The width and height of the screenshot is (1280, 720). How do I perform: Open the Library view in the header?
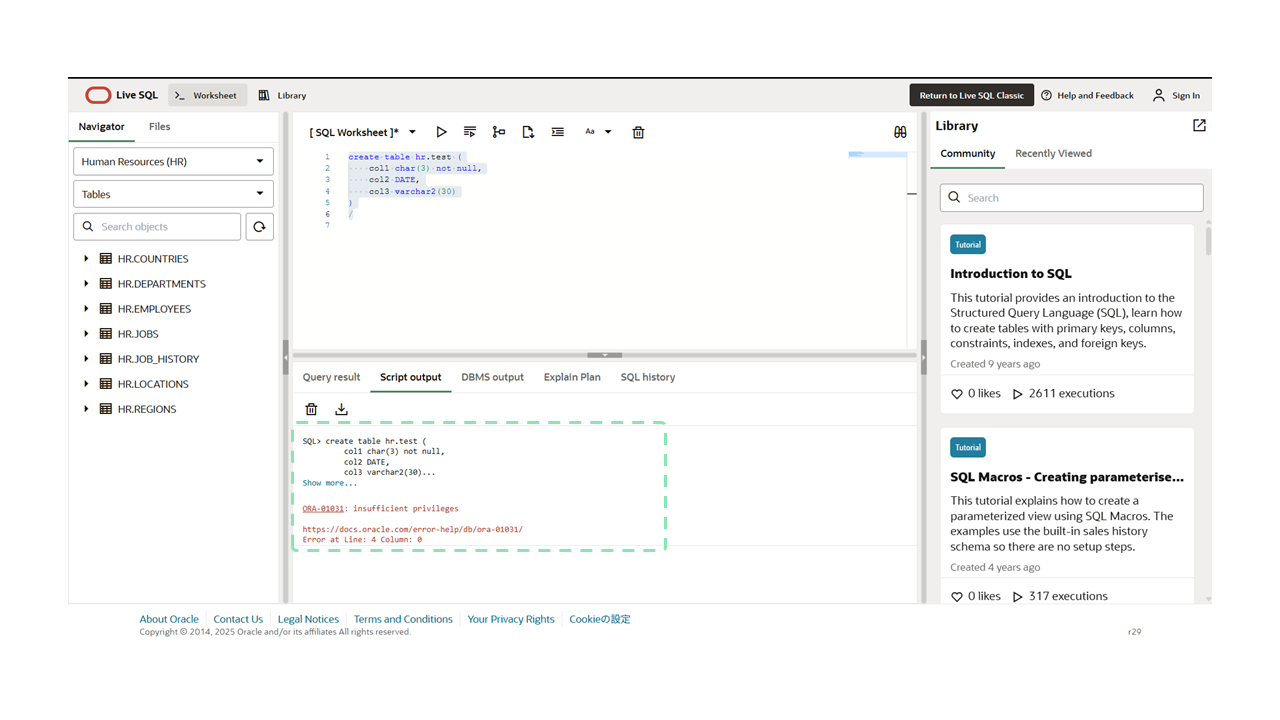coord(282,95)
